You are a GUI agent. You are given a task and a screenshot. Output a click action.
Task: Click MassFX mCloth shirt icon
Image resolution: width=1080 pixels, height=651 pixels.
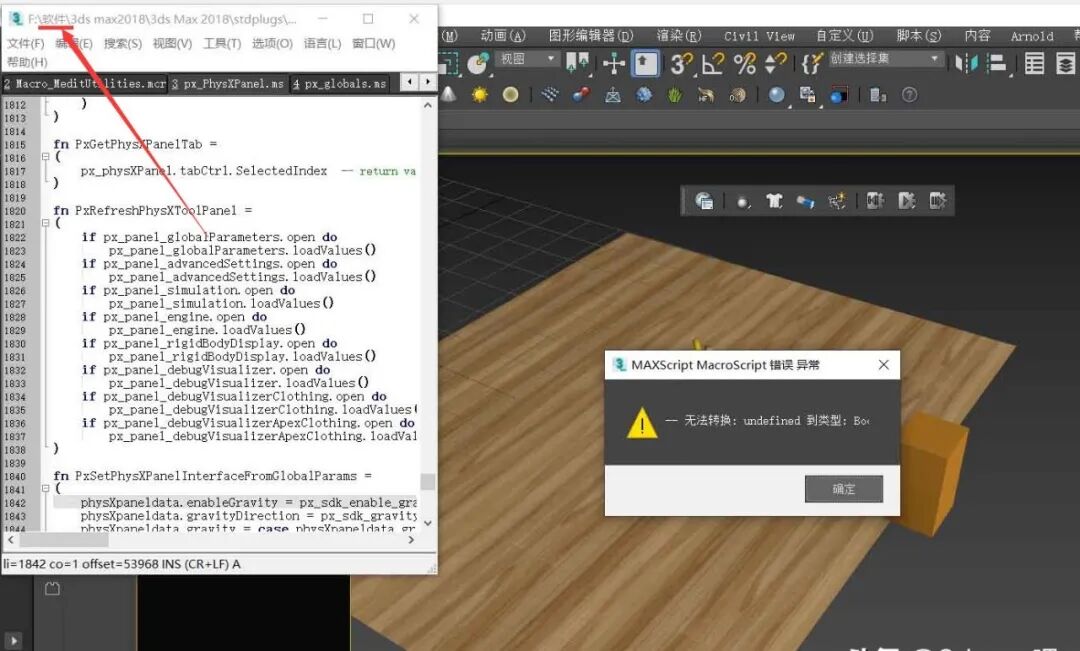774,201
